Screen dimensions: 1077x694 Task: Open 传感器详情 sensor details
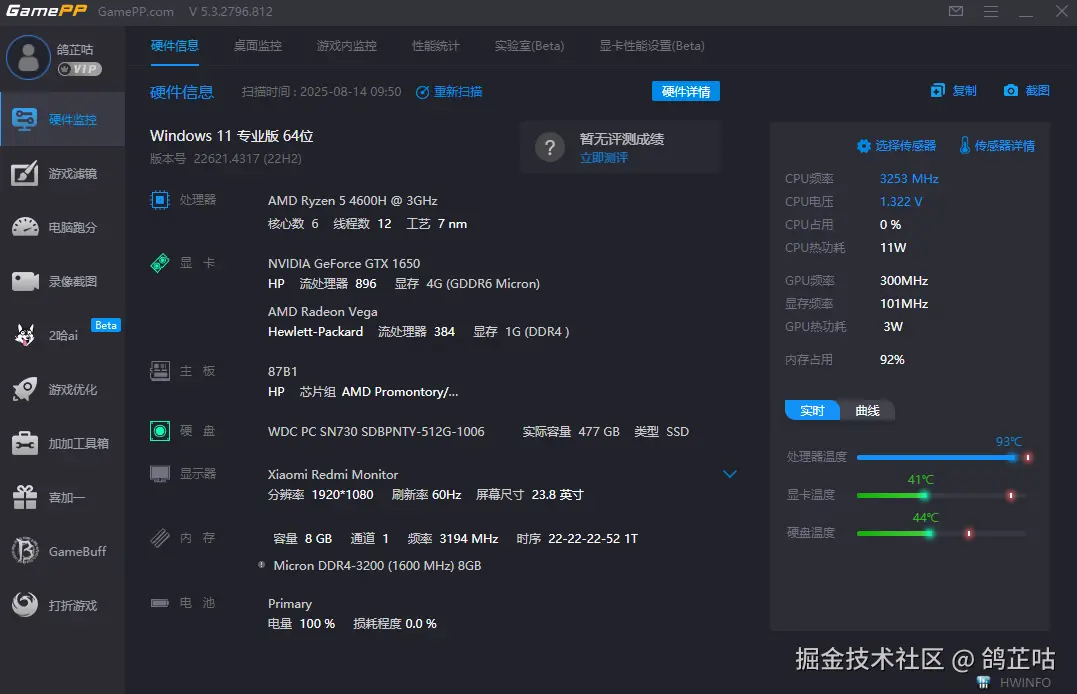tap(997, 146)
